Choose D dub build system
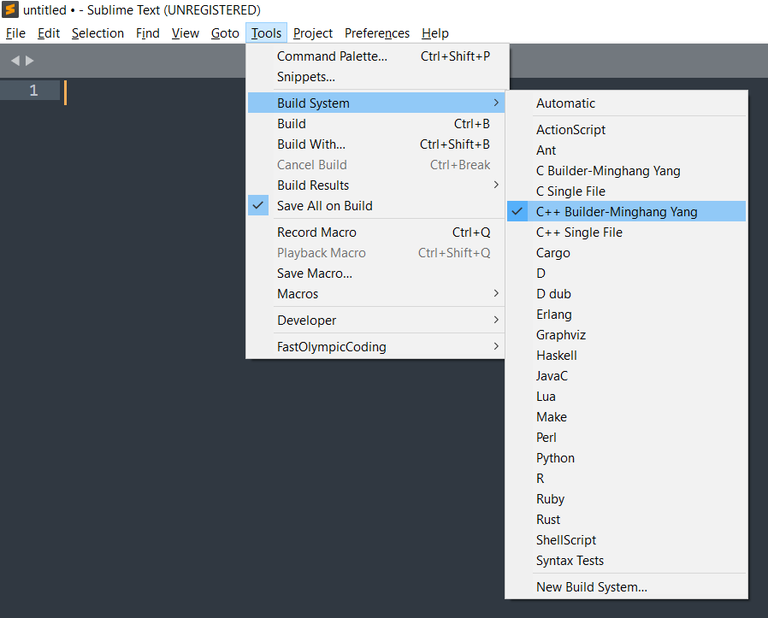 [626, 294]
